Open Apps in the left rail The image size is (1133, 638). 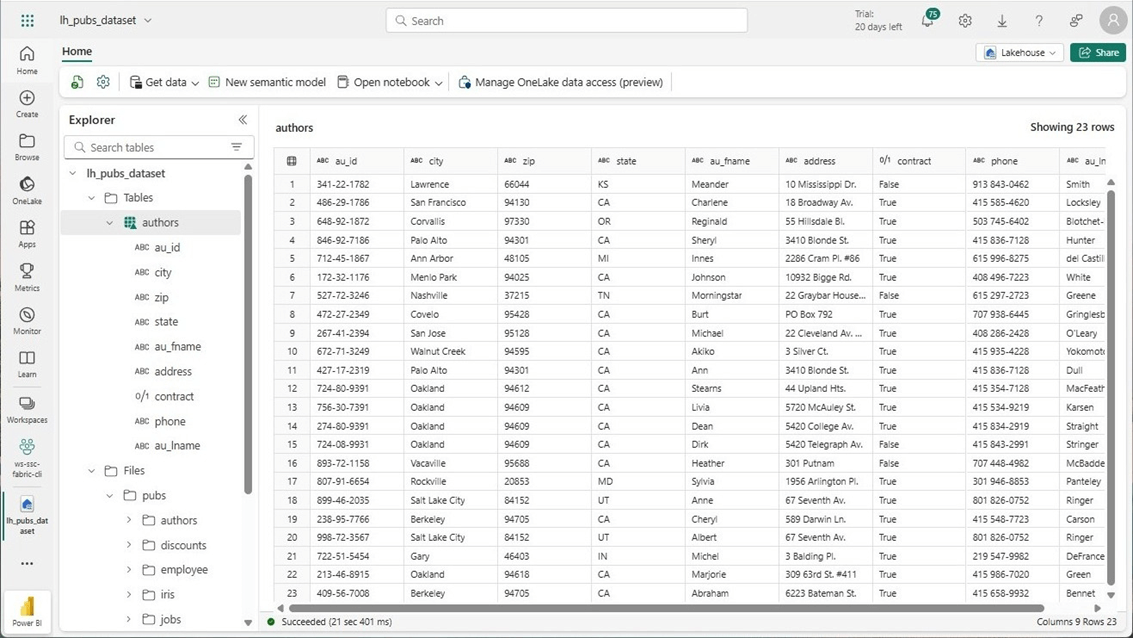point(27,234)
